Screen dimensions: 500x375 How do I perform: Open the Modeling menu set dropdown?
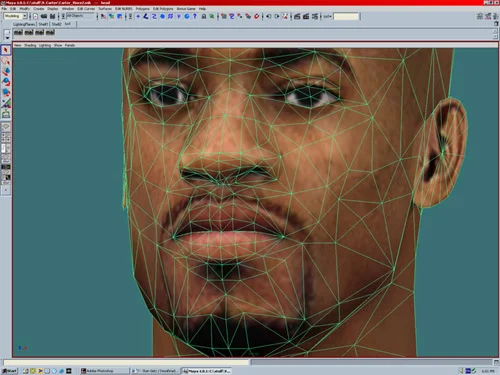click(x=15, y=16)
